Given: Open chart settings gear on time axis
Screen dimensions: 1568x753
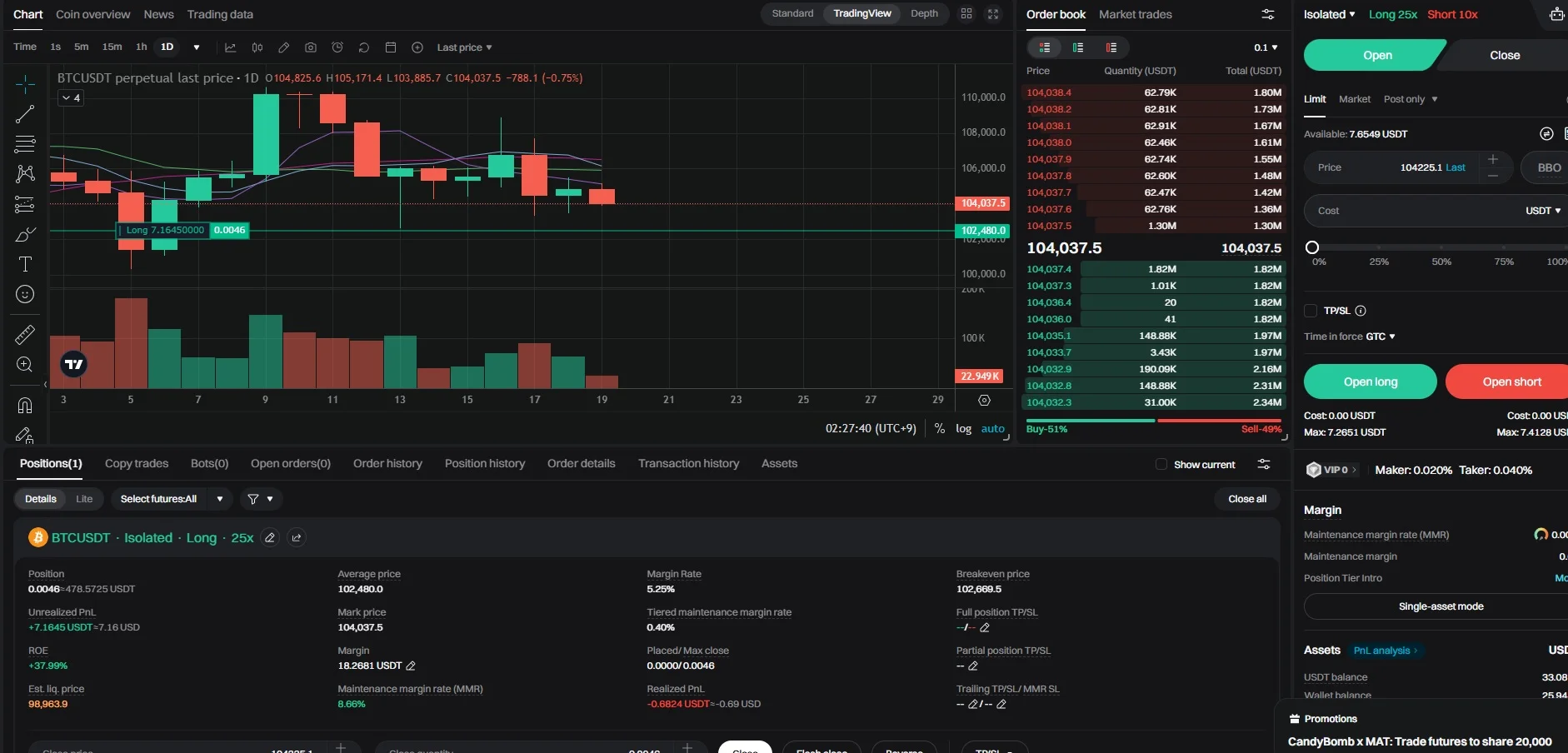Looking at the screenshot, I should pyautogui.click(x=984, y=400).
